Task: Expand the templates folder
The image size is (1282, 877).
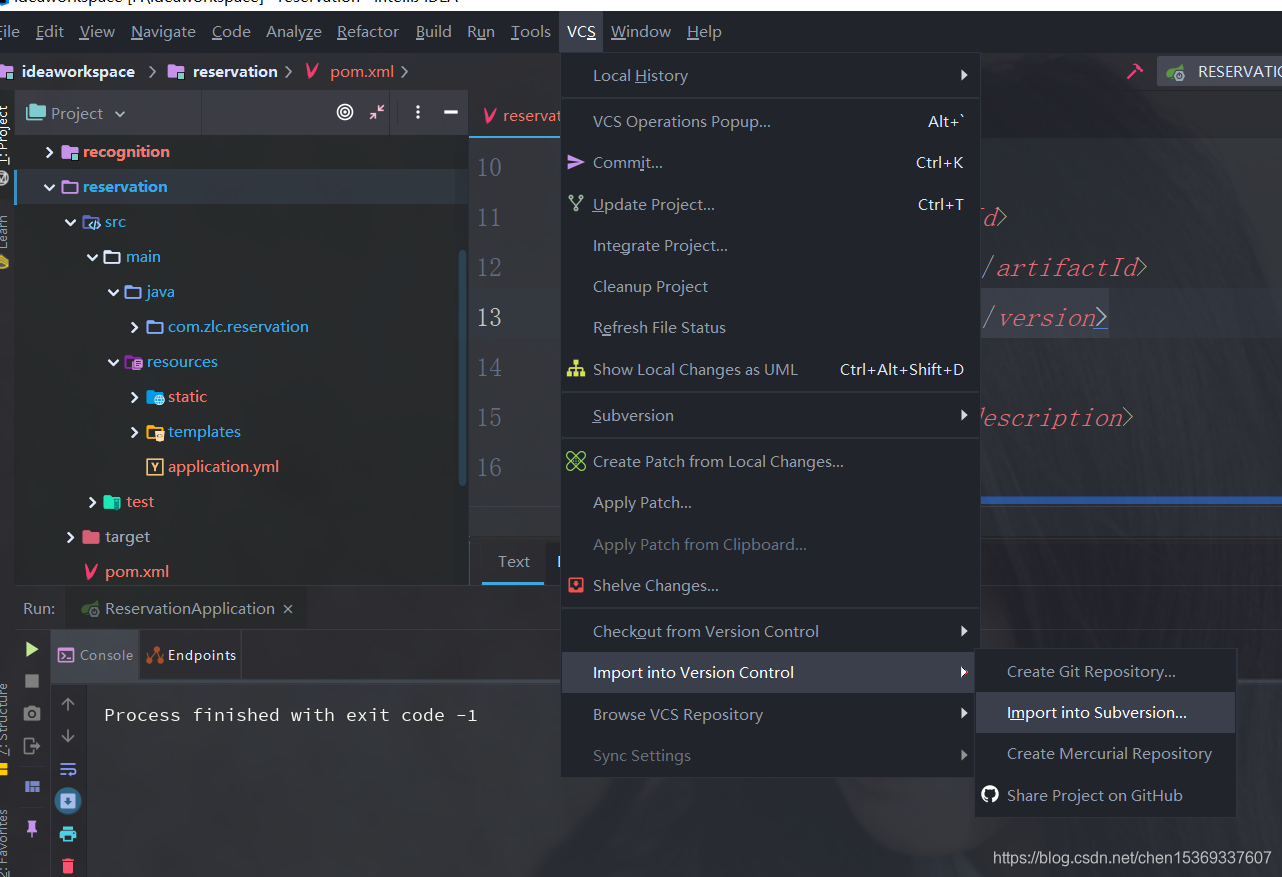Action: 135,432
